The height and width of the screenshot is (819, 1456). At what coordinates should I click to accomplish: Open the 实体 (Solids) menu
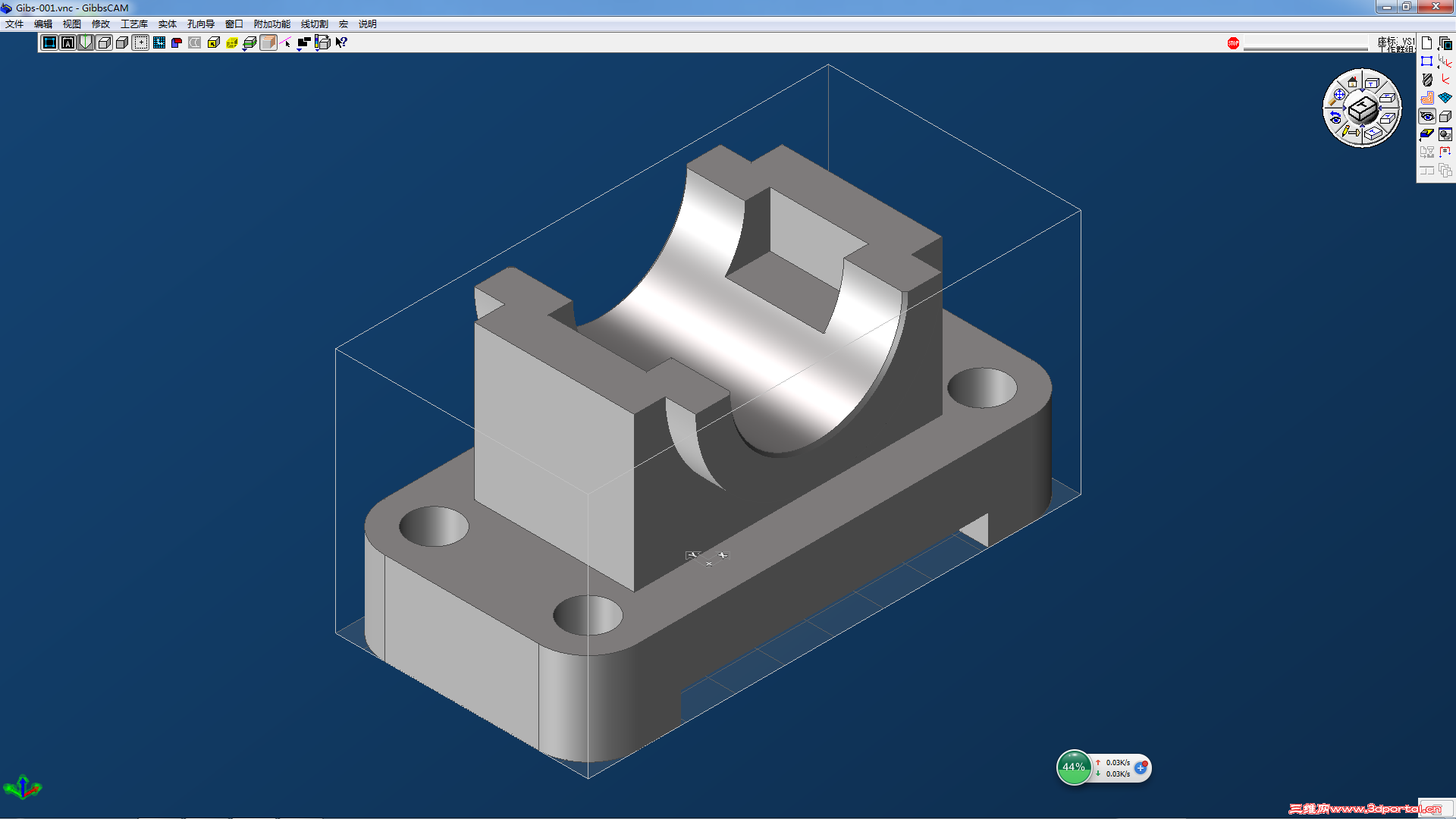coord(168,24)
